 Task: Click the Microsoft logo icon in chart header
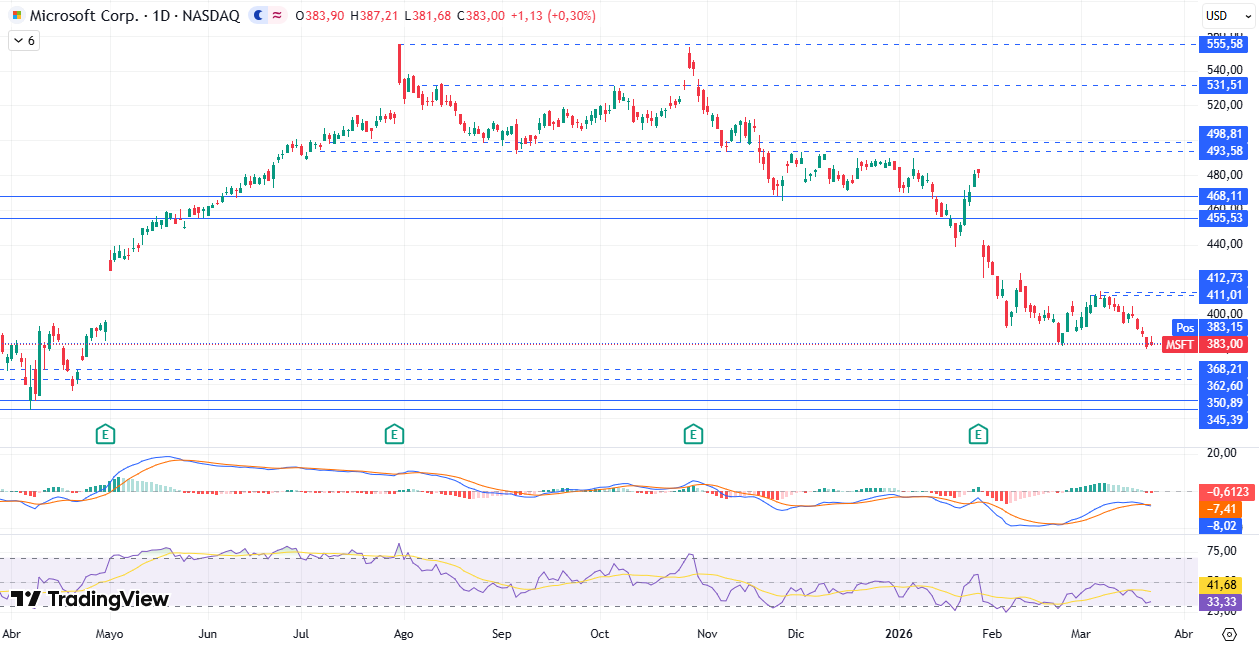(x=17, y=16)
